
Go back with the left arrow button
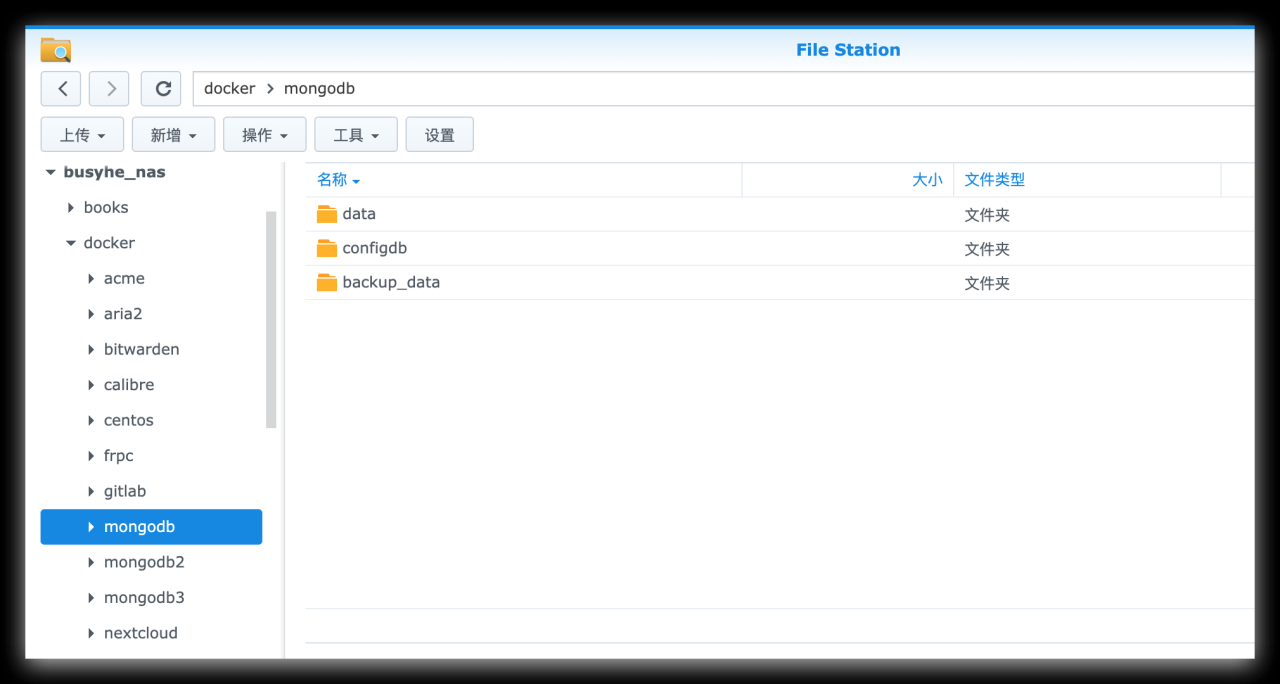tap(61, 88)
